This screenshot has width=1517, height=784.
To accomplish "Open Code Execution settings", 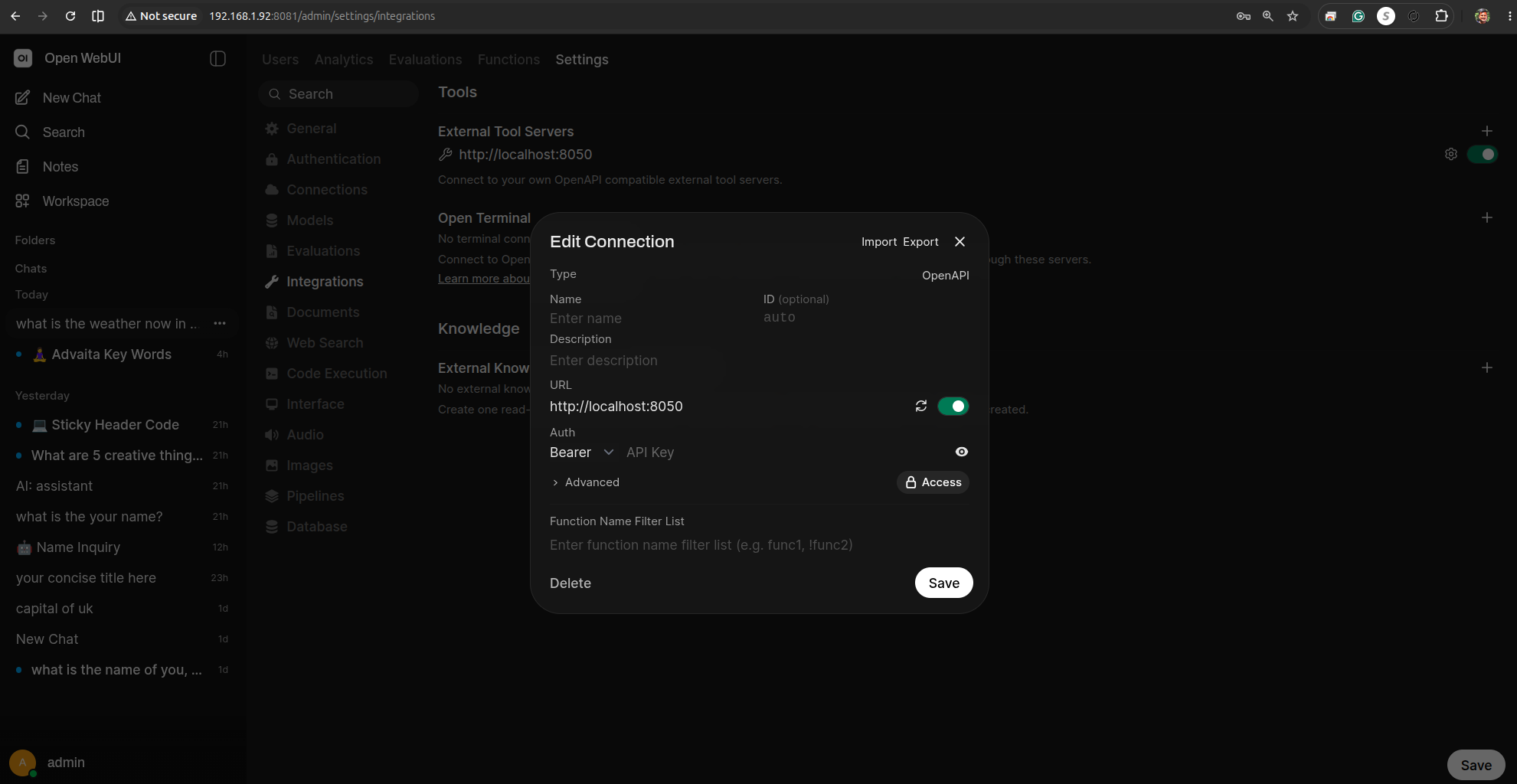I will [336, 374].
